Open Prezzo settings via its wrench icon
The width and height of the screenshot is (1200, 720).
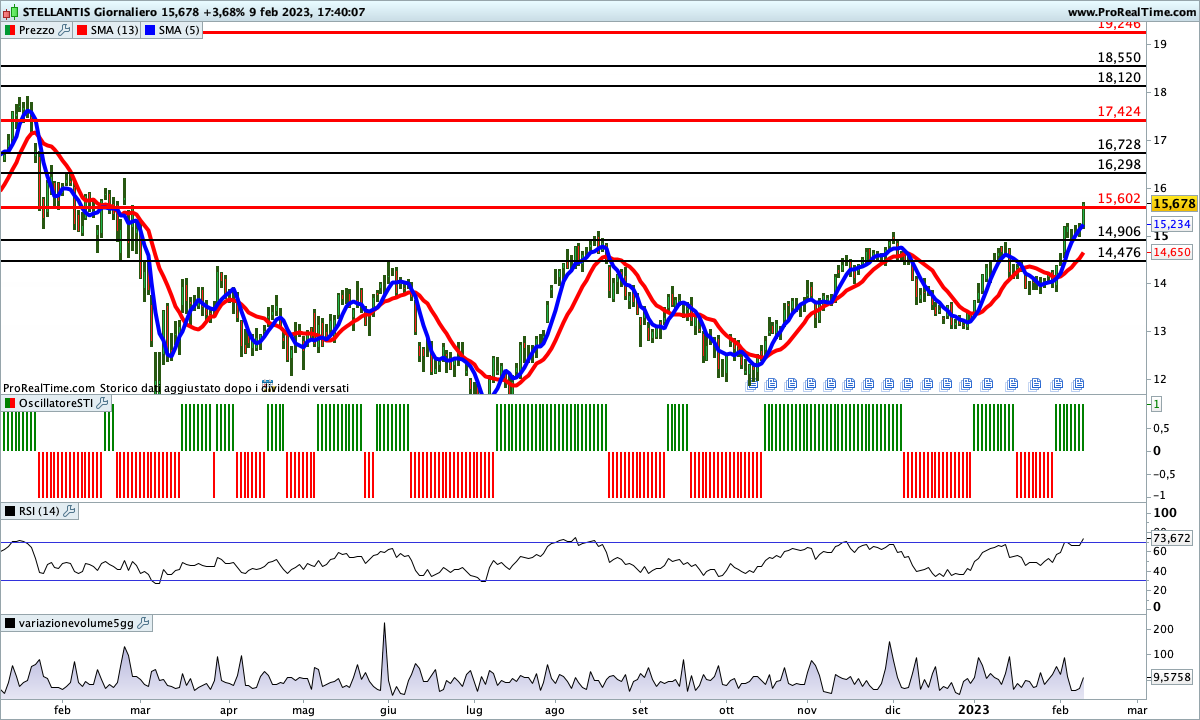pos(65,30)
